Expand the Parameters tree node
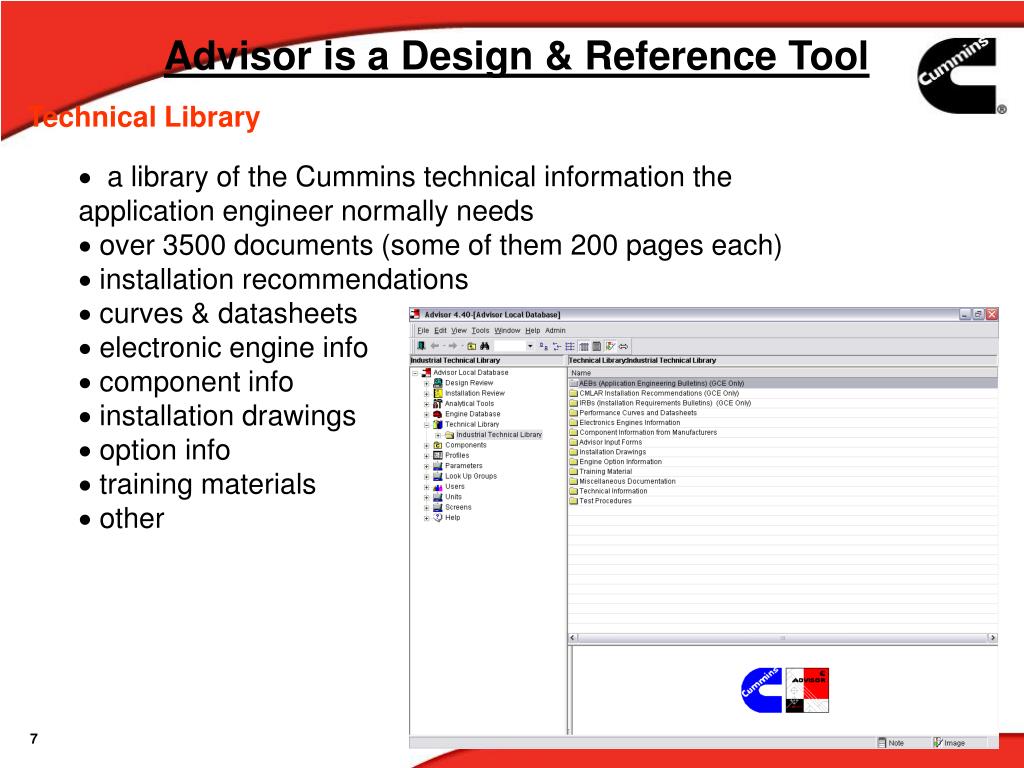 click(x=426, y=466)
